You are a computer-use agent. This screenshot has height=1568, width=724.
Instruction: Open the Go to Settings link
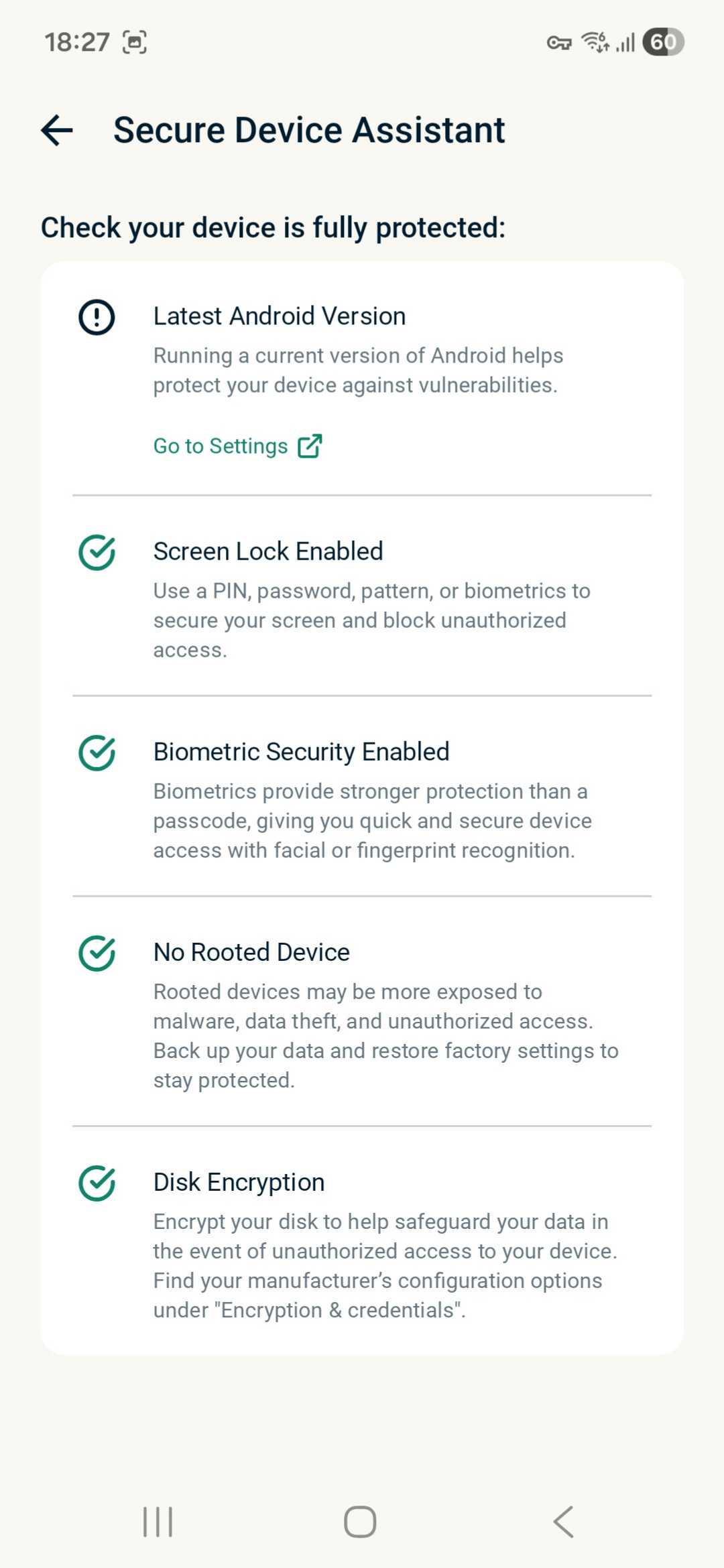pyautogui.click(x=221, y=446)
